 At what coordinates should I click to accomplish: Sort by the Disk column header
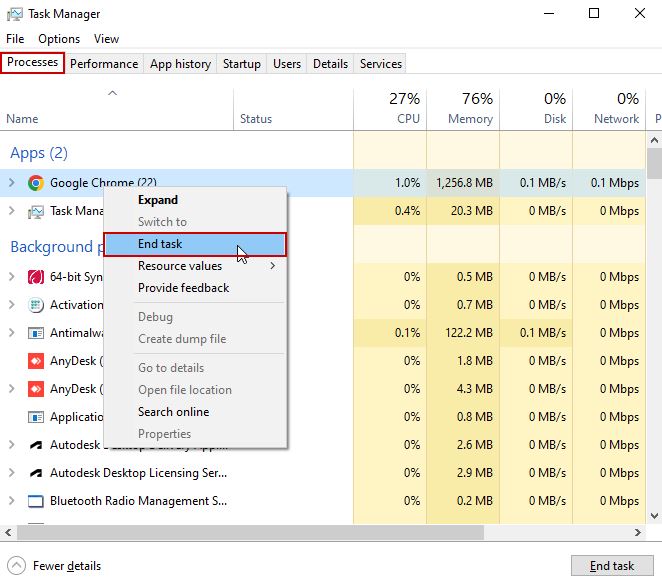coord(536,109)
